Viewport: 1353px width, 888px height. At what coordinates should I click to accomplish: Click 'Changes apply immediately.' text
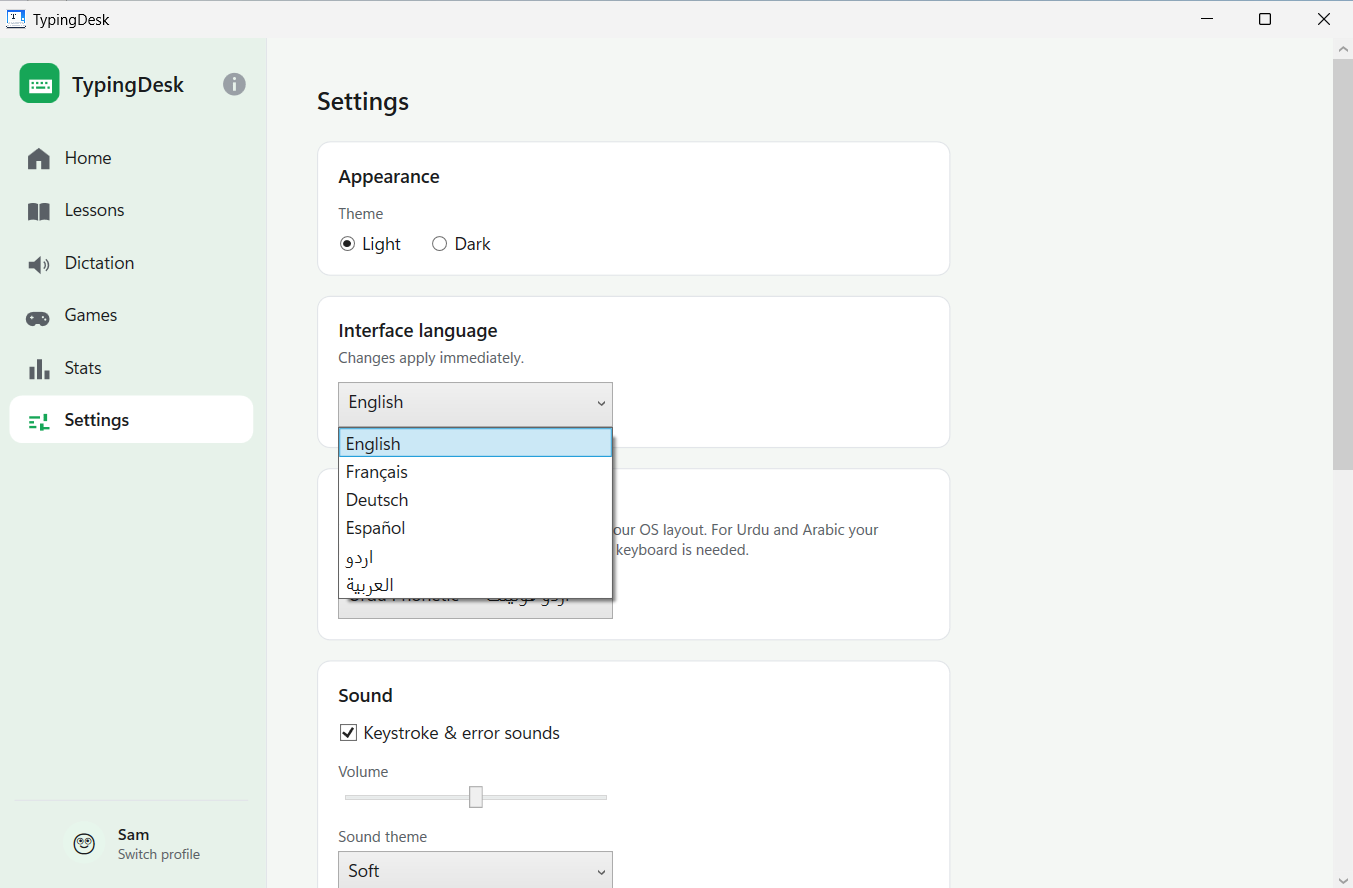click(431, 358)
